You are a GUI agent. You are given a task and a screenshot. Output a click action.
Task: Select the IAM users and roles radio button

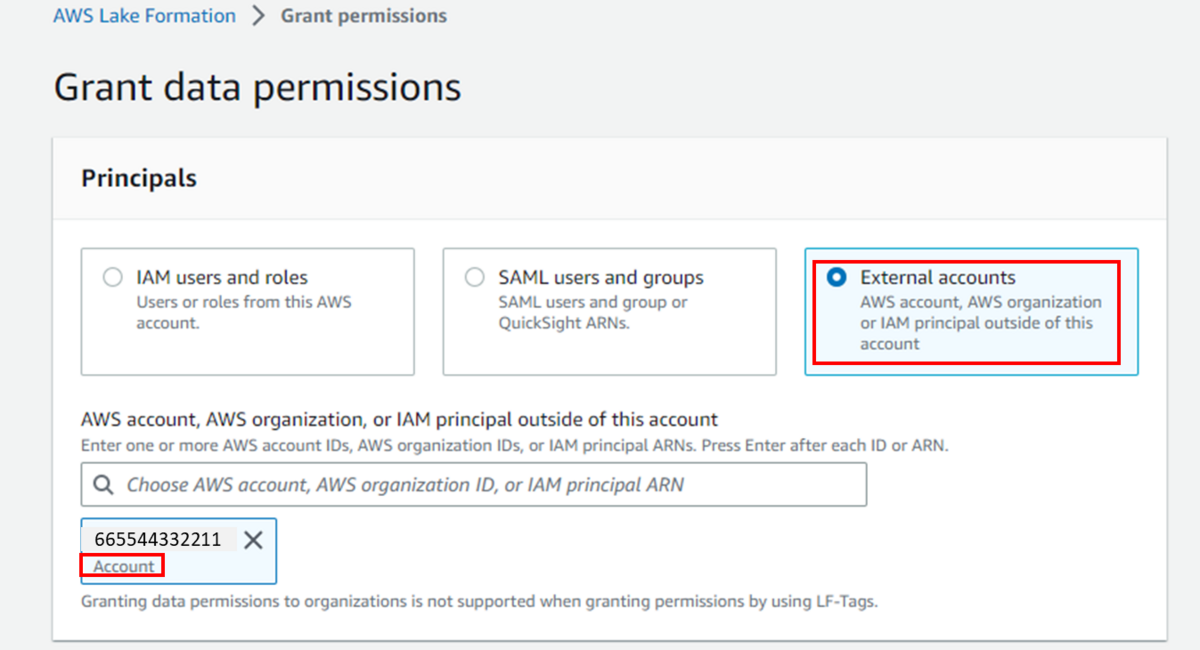click(x=113, y=278)
